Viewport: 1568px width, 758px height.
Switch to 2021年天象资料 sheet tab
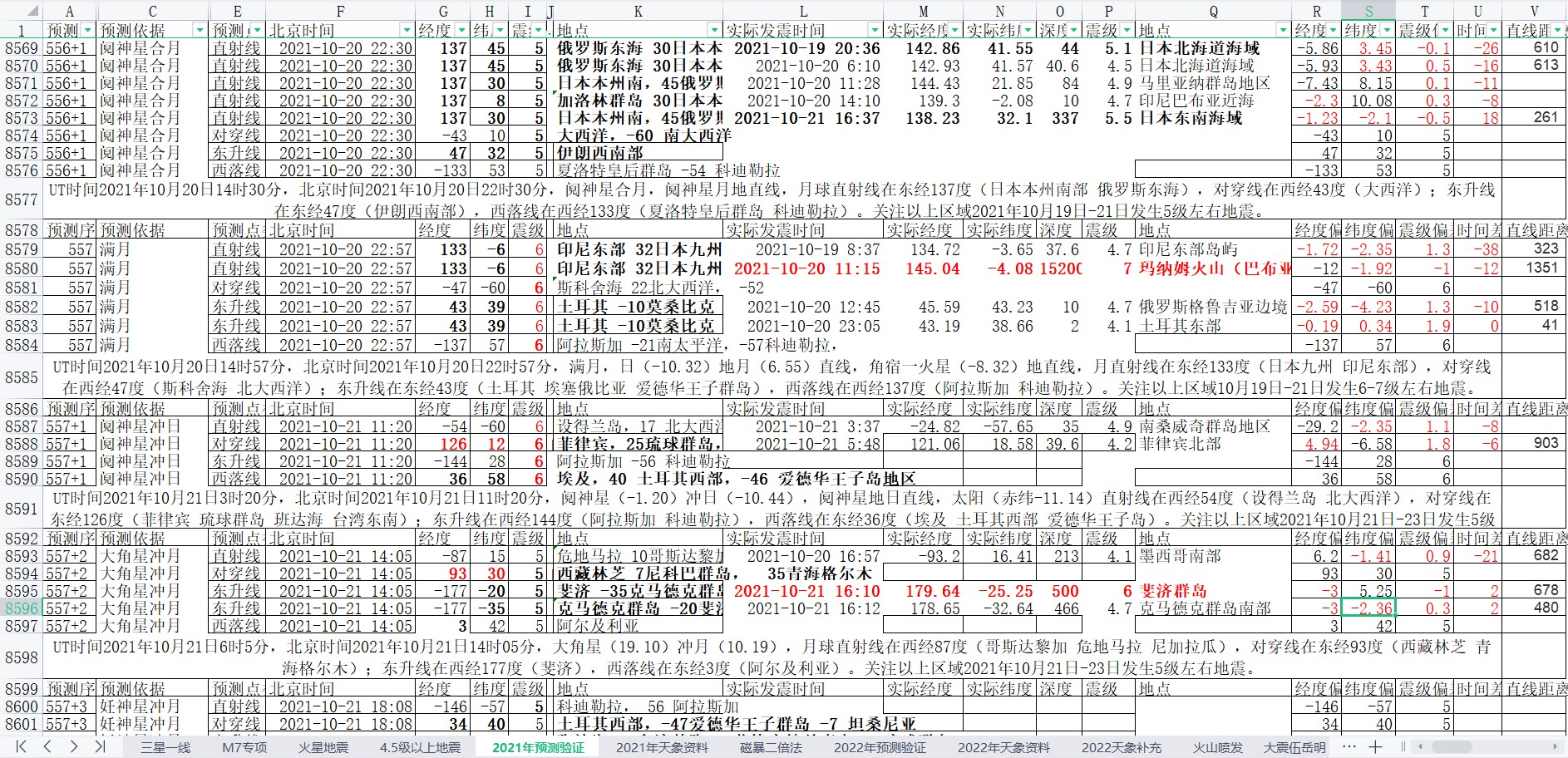(x=662, y=747)
